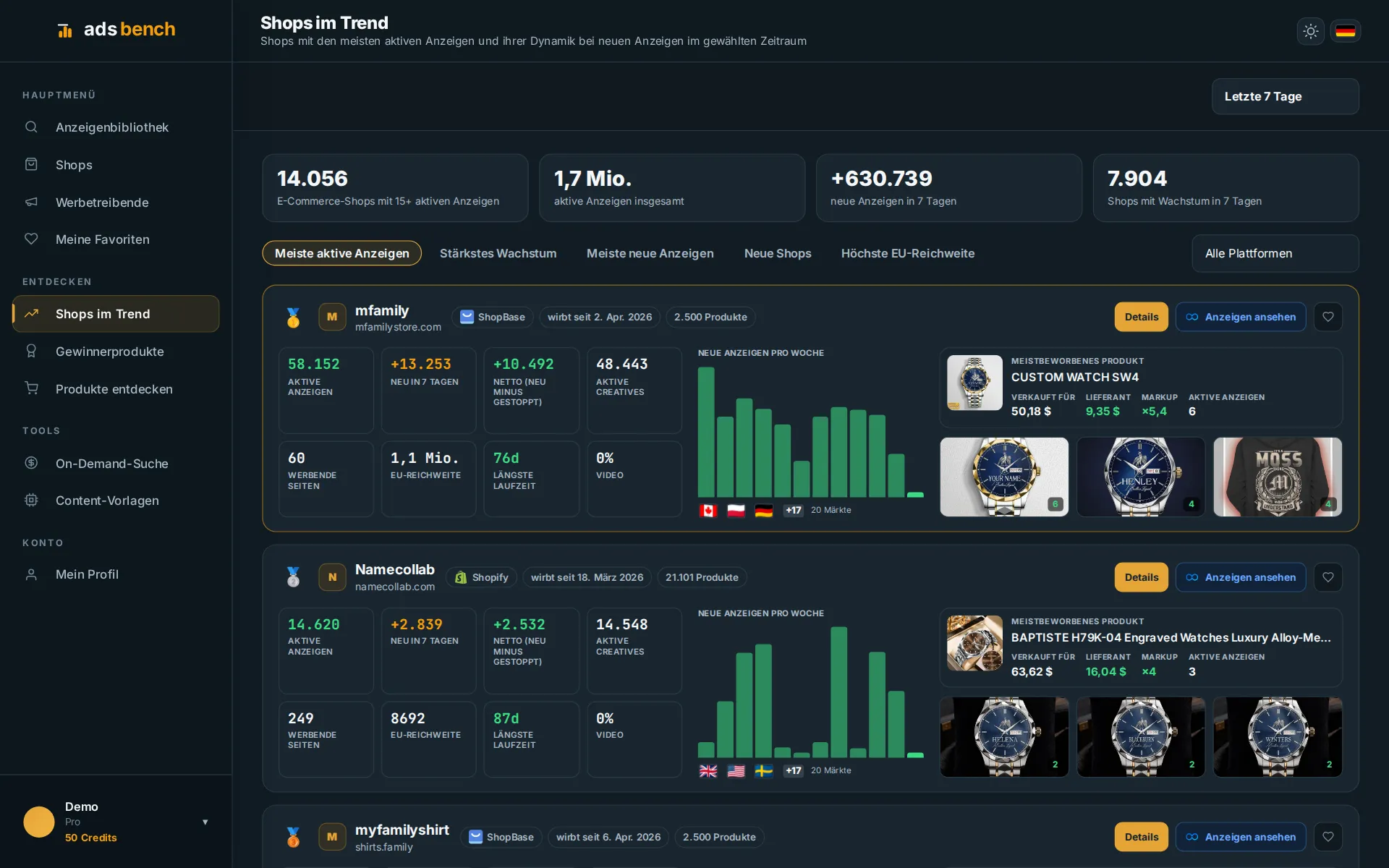Image resolution: width=1389 pixels, height=868 pixels.
Task: Open Werbetreibende megaphone menu item
Action: point(116,203)
